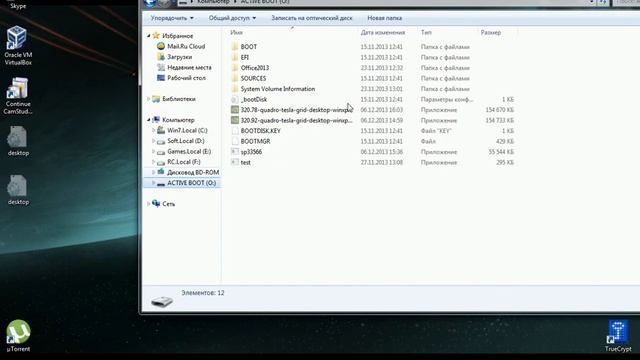Open the Общий доступ dropdown menu

point(232,18)
